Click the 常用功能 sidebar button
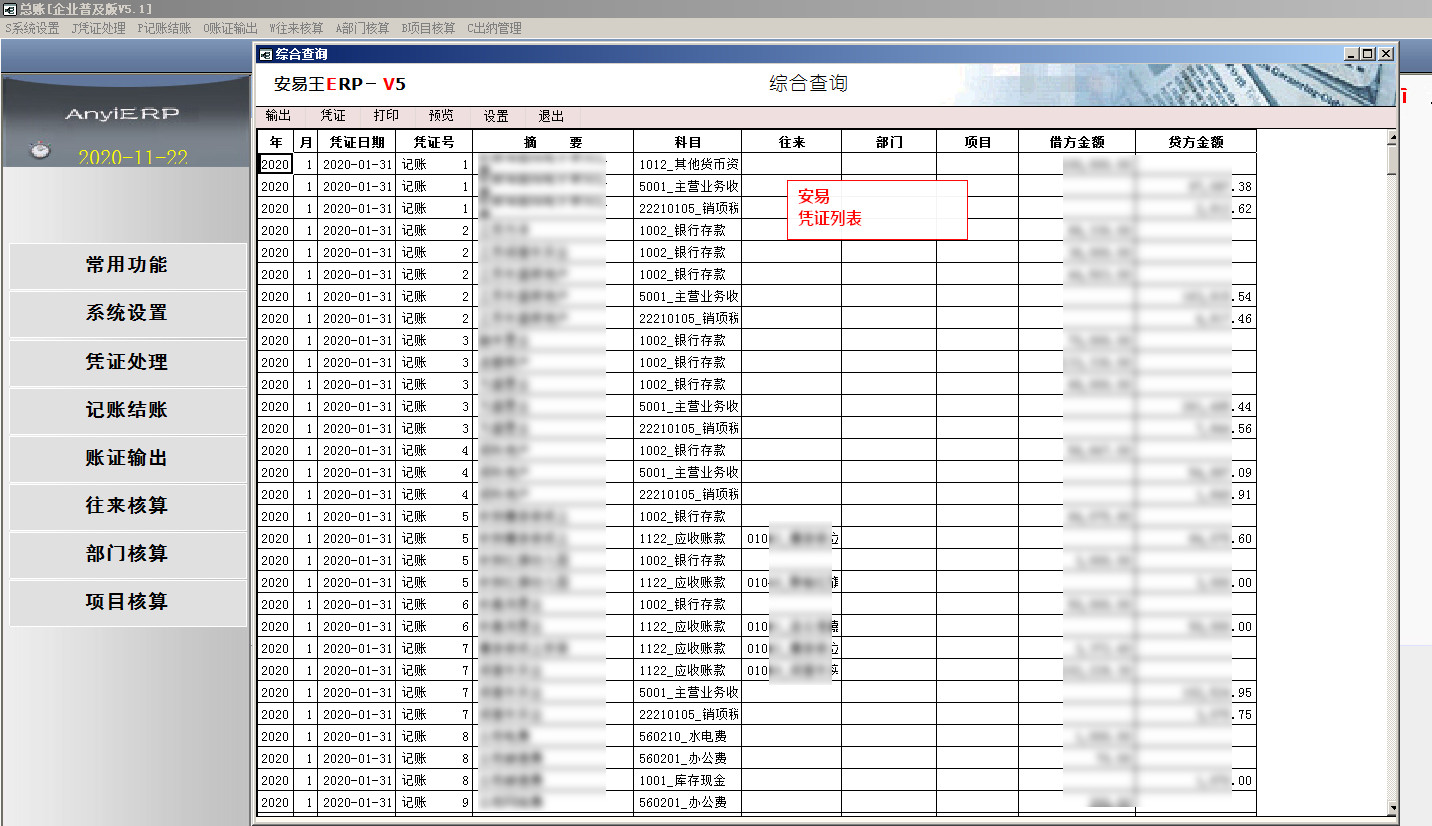 pyautogui.click(x=127, y=265)
